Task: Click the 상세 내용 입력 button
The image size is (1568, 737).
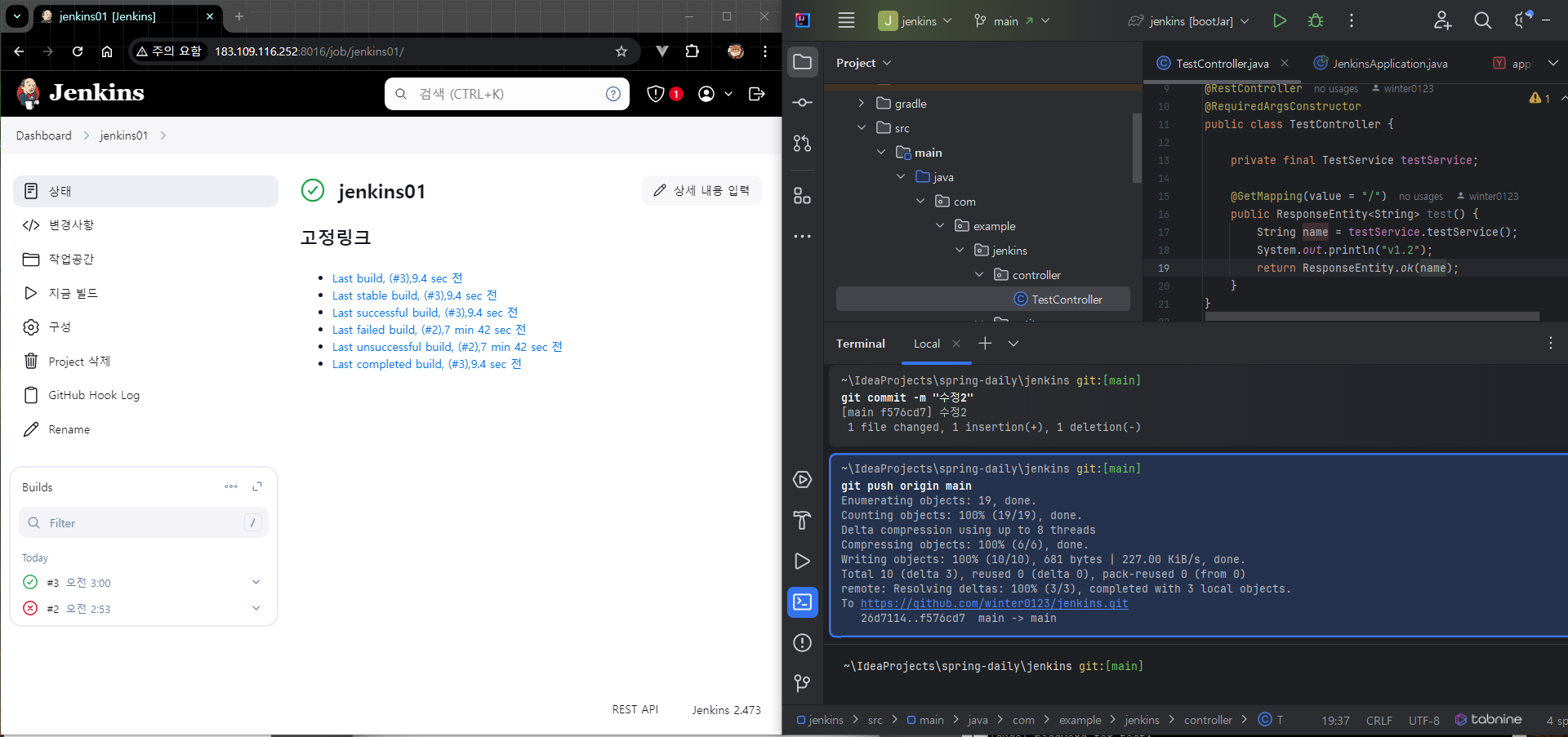Action: (x=702, y=190)
